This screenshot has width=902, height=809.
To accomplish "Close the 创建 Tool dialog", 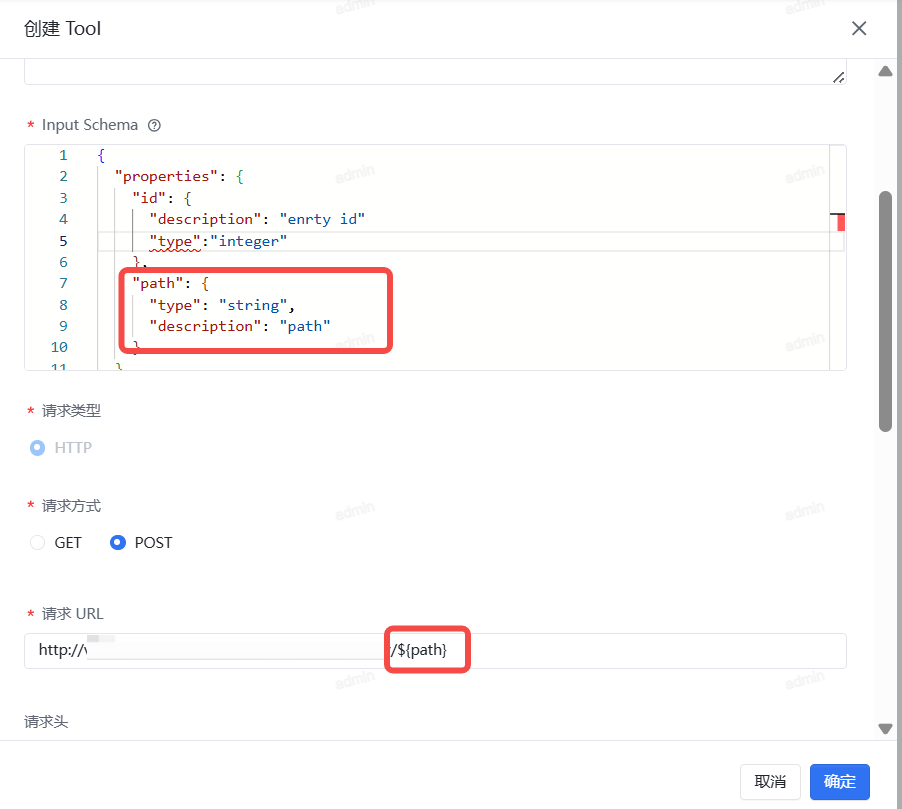I will tap(859, 28).
